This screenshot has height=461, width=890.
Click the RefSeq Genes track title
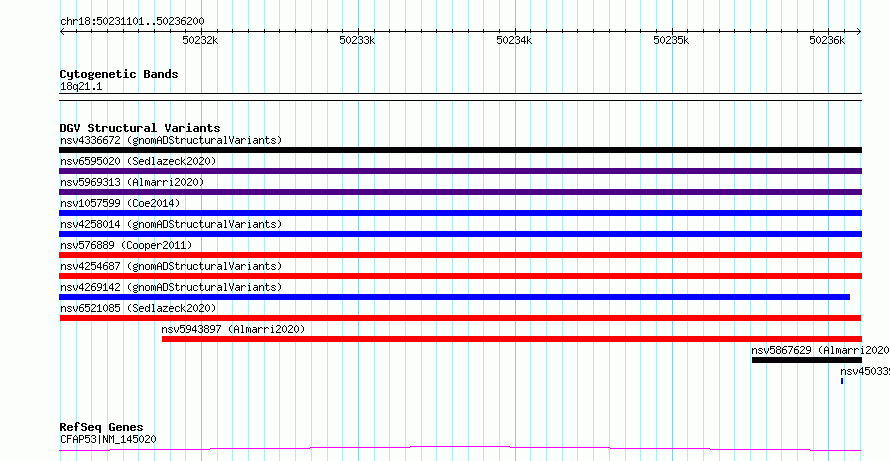click(x=102, y=427)
